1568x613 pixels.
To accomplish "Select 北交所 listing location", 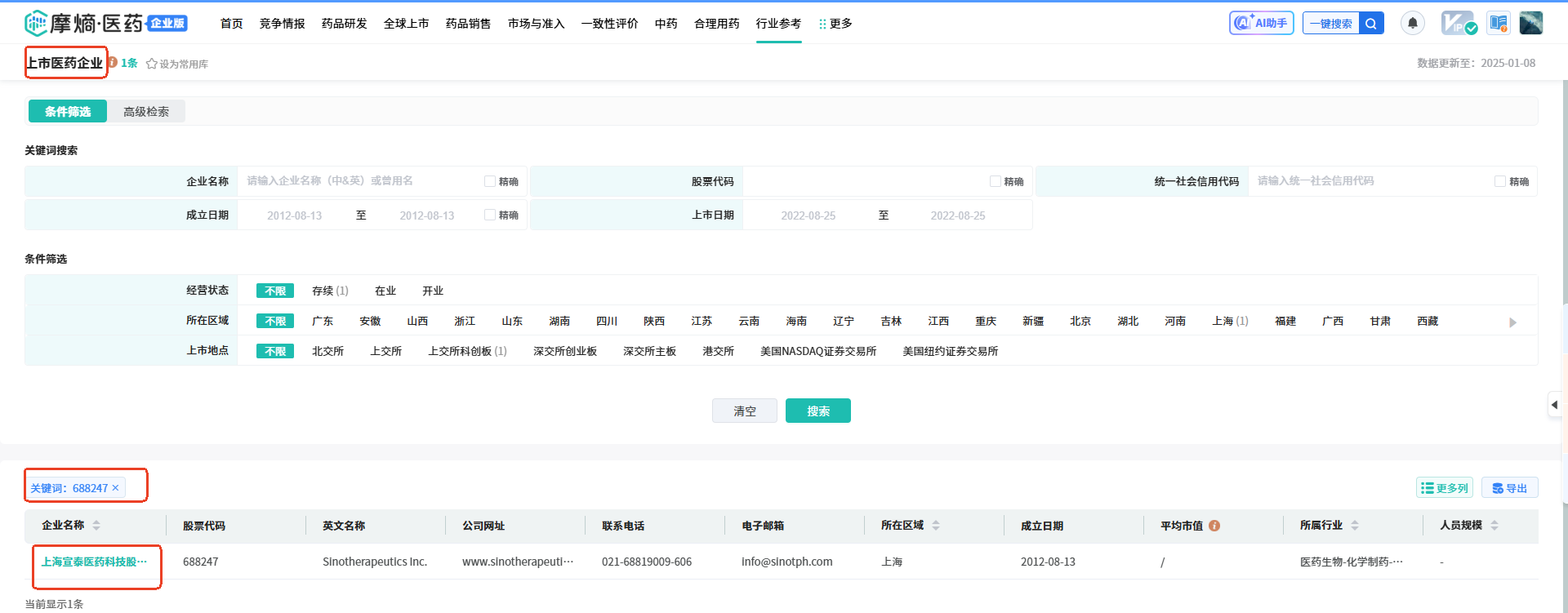I will pyautogui.click(x=327, y=351).
